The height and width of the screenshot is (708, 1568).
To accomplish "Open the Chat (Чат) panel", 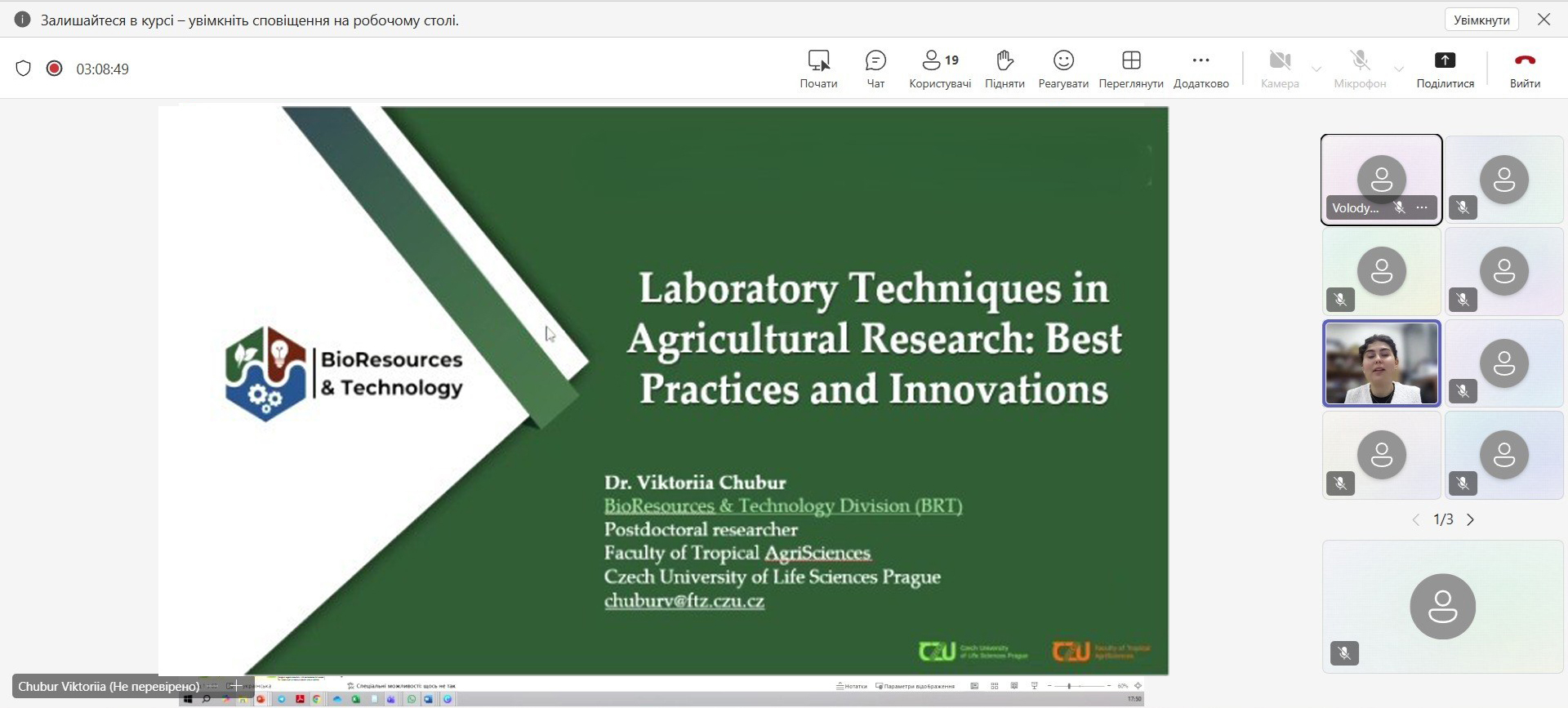I will (875, 69).
